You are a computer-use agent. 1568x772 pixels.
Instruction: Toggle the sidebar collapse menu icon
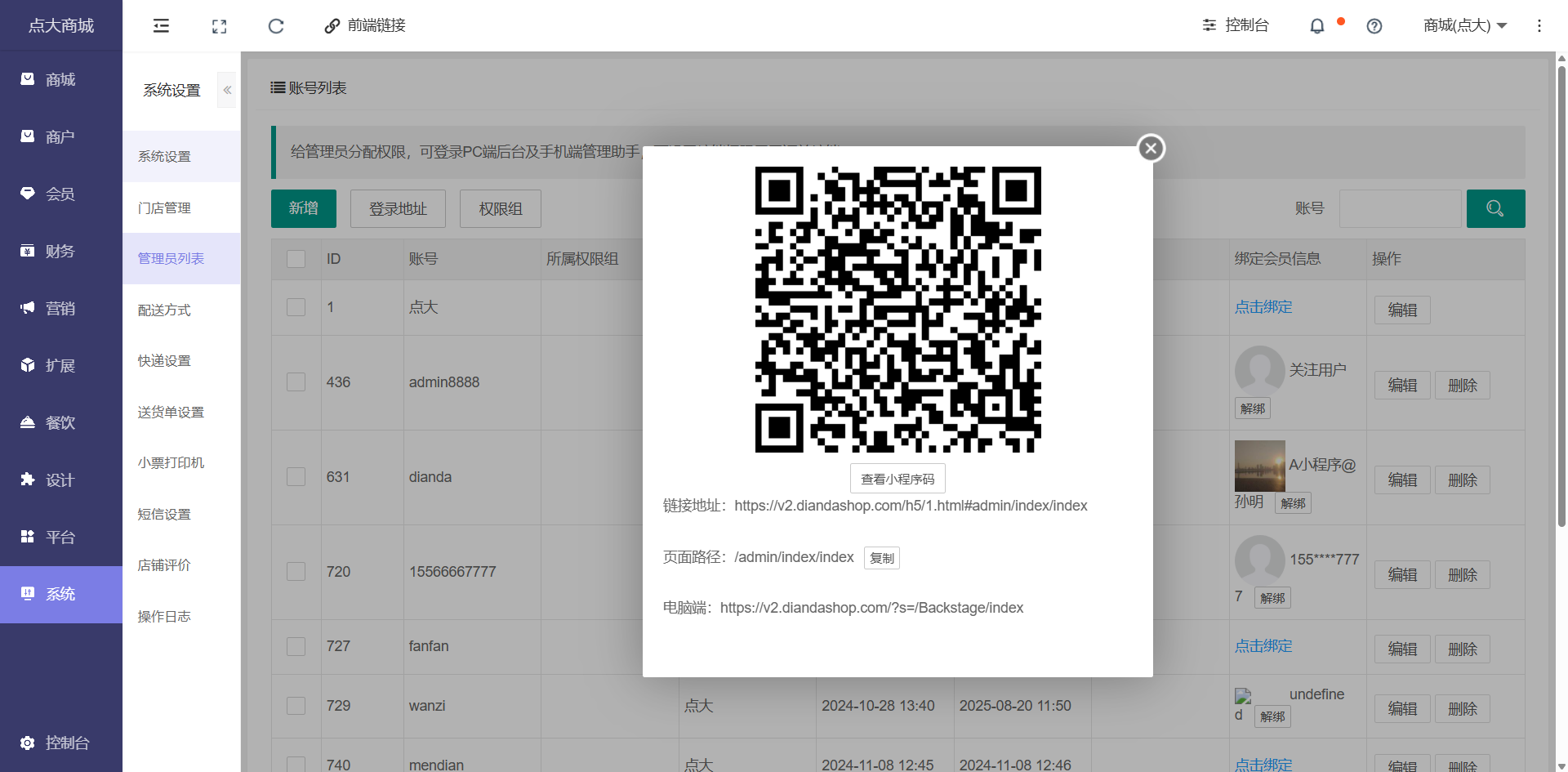coord(161,26)
